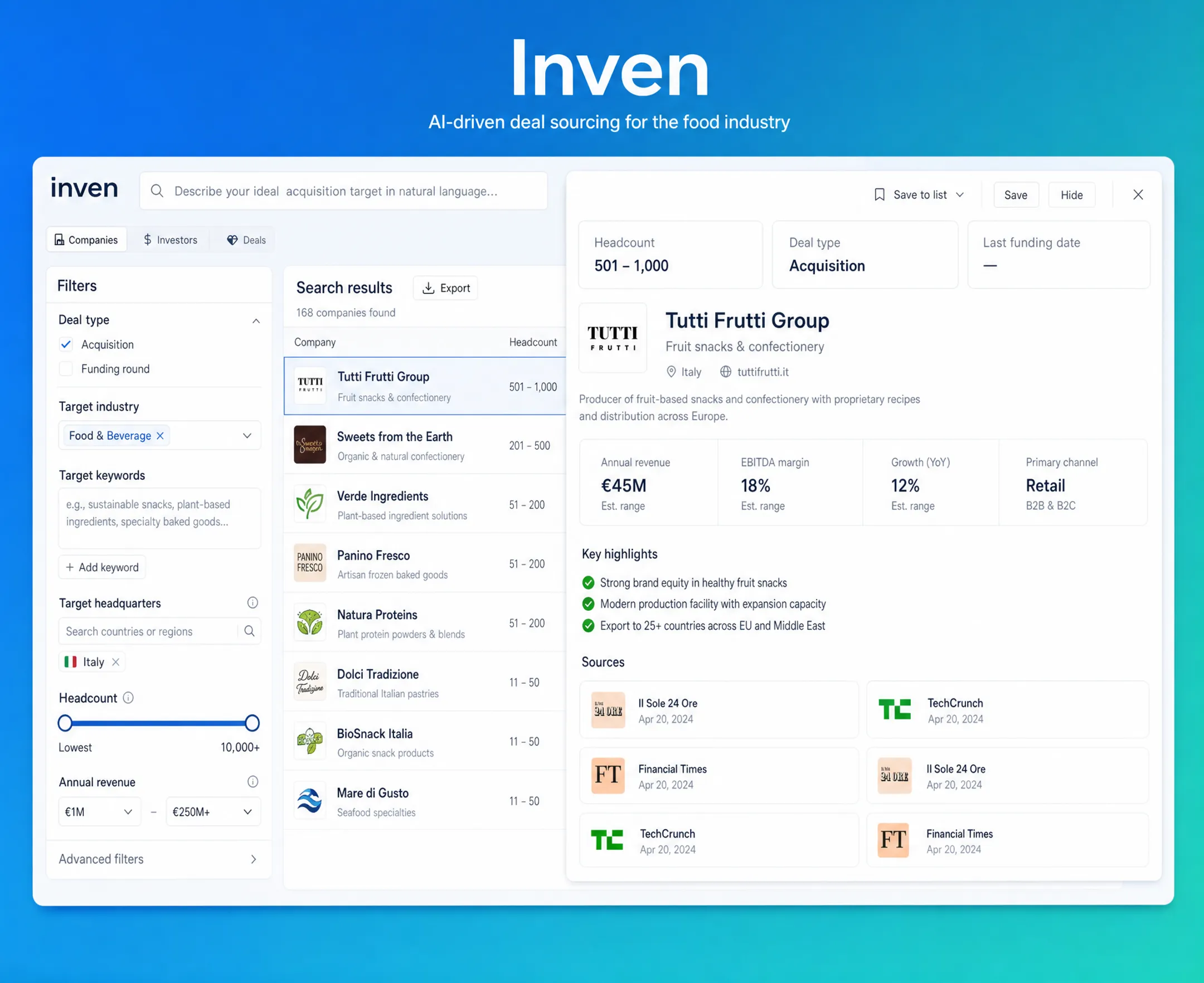The image size is (1204, 983).
Task: Click the Save button
Action: pos(1016,195)
